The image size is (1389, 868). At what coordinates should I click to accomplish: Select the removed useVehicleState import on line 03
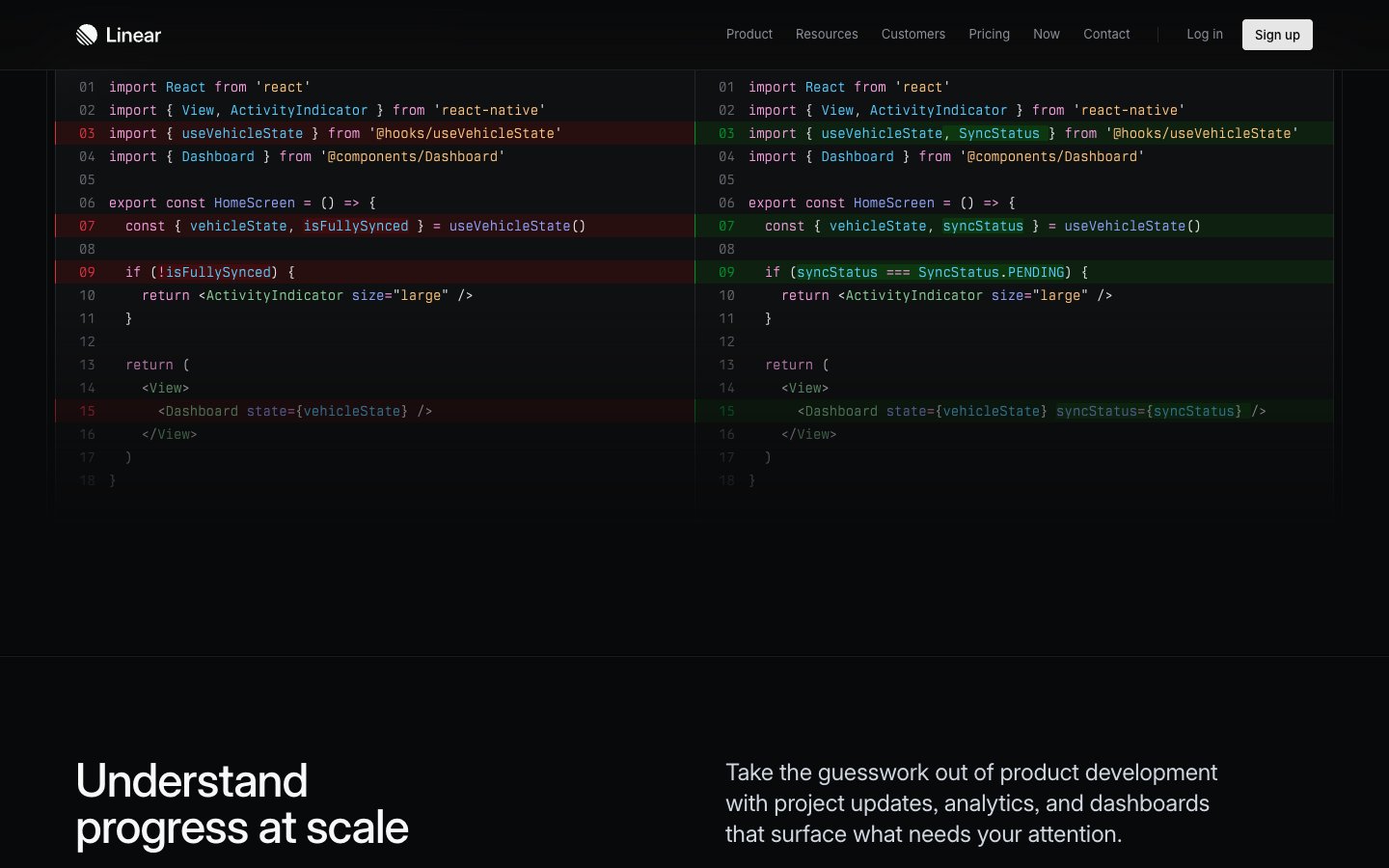333,133
